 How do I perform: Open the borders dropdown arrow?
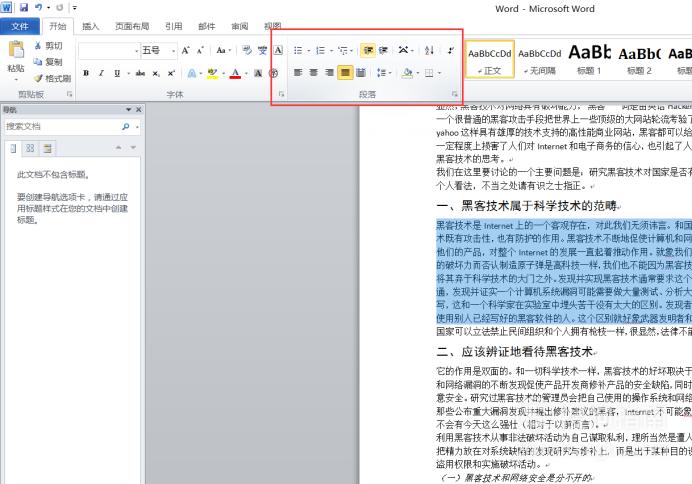tap(440, 73)
